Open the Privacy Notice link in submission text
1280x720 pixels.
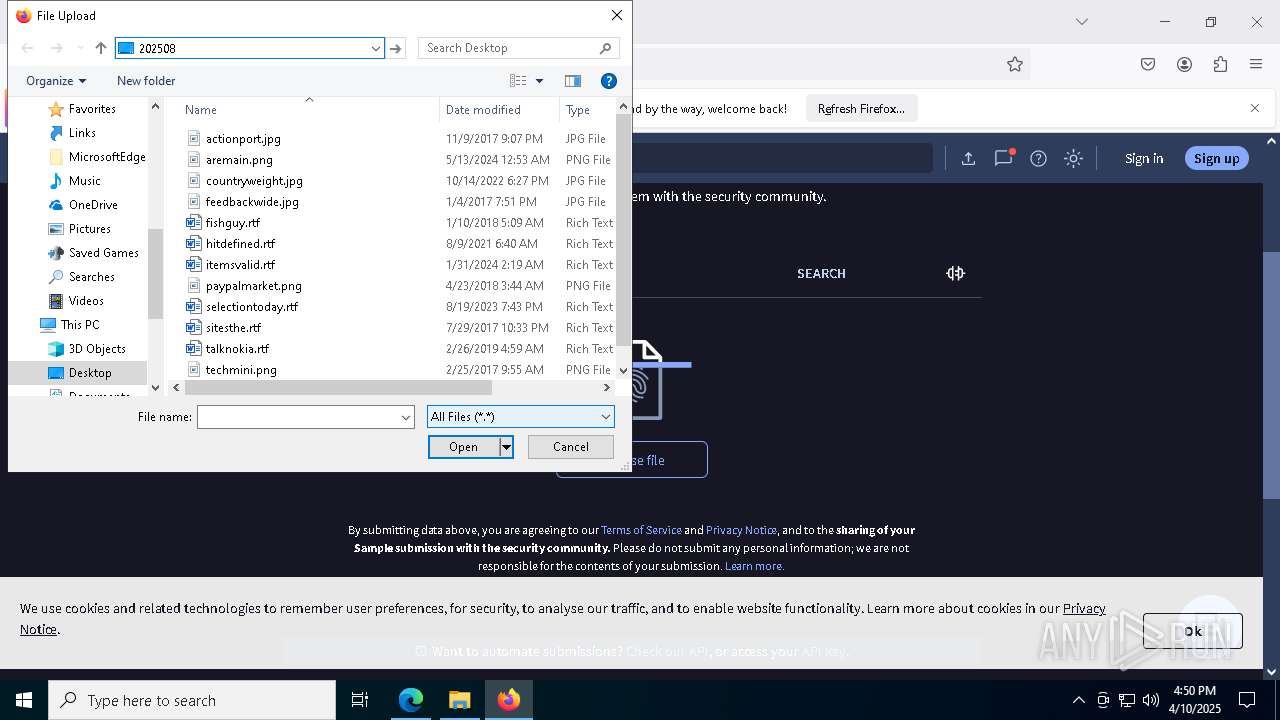click(x=741, y=530)
